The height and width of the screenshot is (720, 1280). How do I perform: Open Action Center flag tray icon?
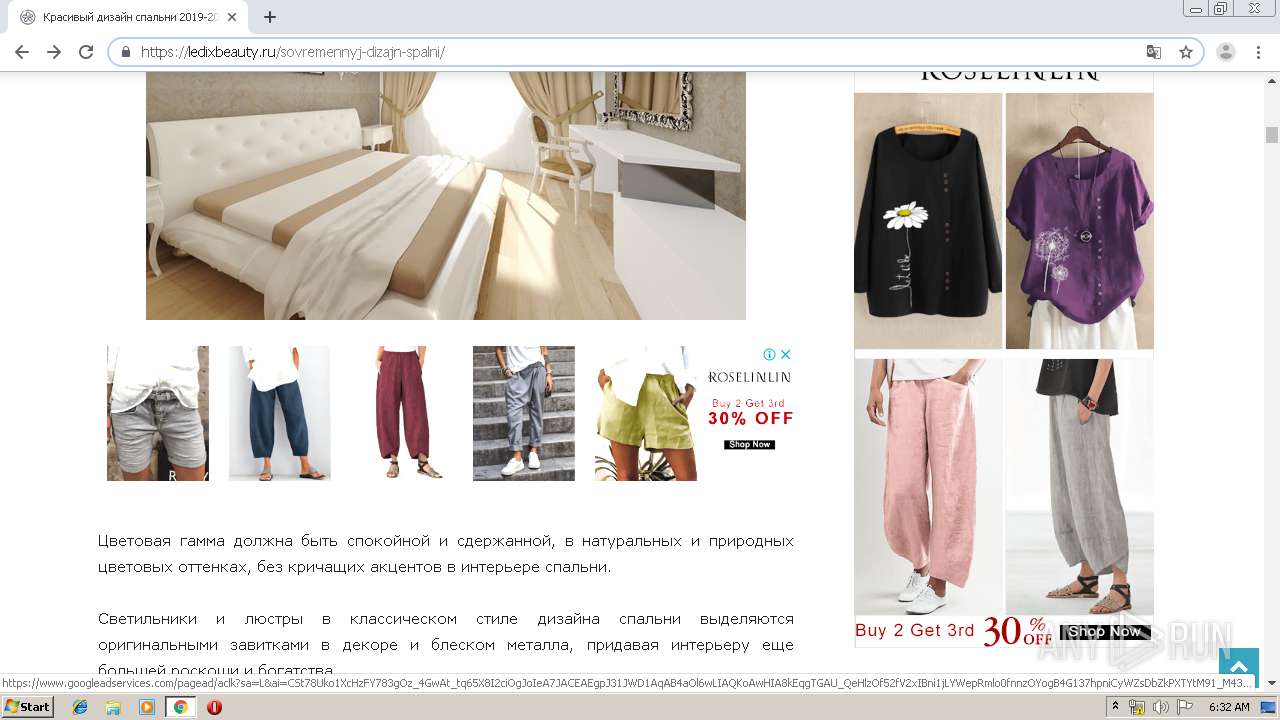click(1184, 707)
